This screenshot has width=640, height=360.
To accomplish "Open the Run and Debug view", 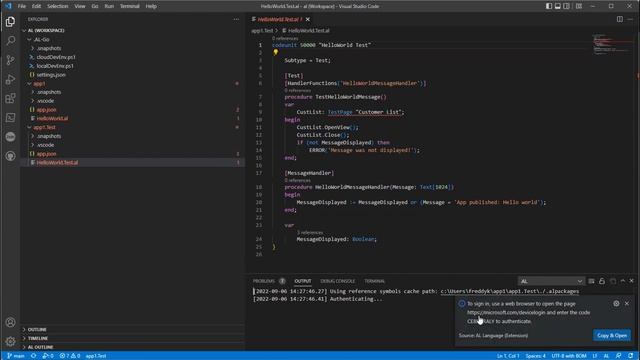I will pos(10,79).
